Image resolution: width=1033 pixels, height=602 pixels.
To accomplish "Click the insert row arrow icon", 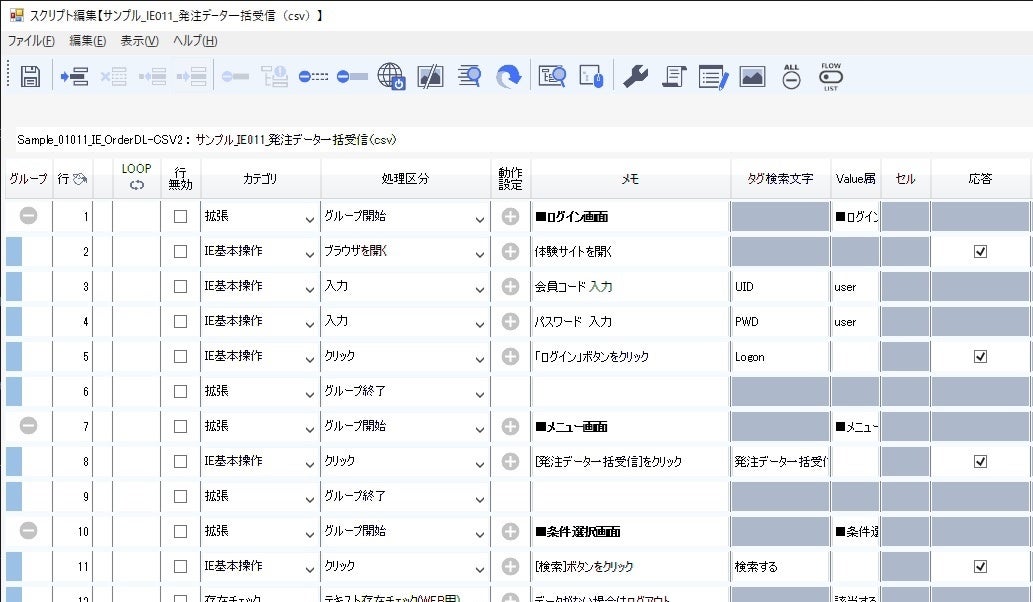I will 74,76.
